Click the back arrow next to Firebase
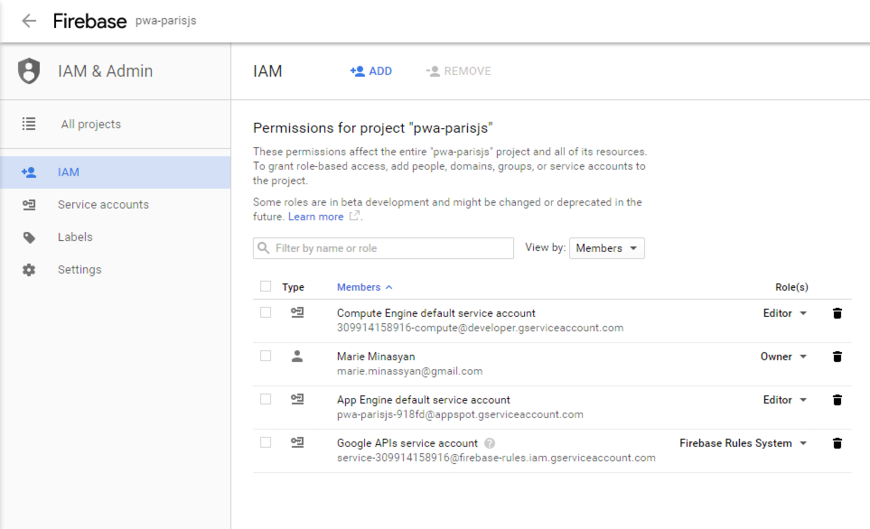870x529 pixels. (x=29, y=21)
